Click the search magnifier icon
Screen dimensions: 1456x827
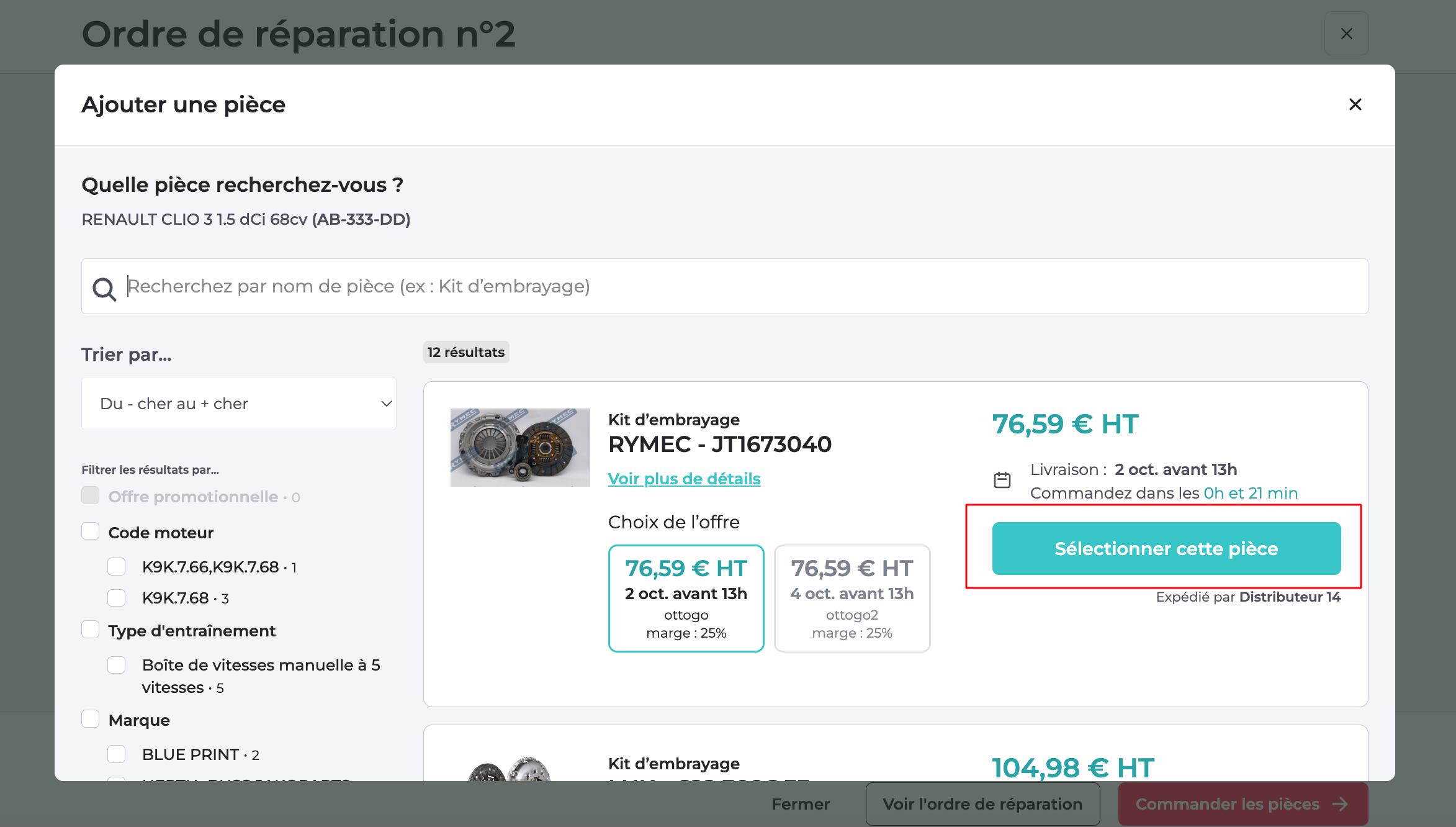tap(104, 288)
